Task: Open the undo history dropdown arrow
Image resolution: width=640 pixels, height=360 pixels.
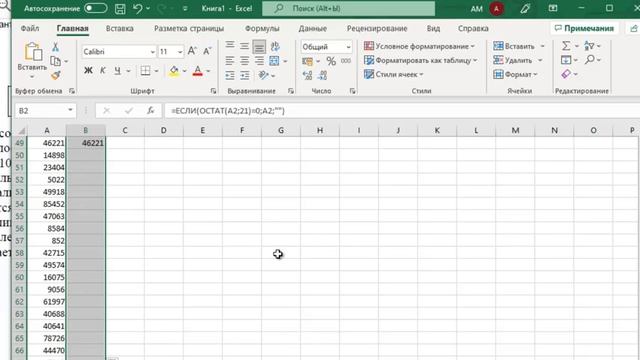Action: coord(148,9)
